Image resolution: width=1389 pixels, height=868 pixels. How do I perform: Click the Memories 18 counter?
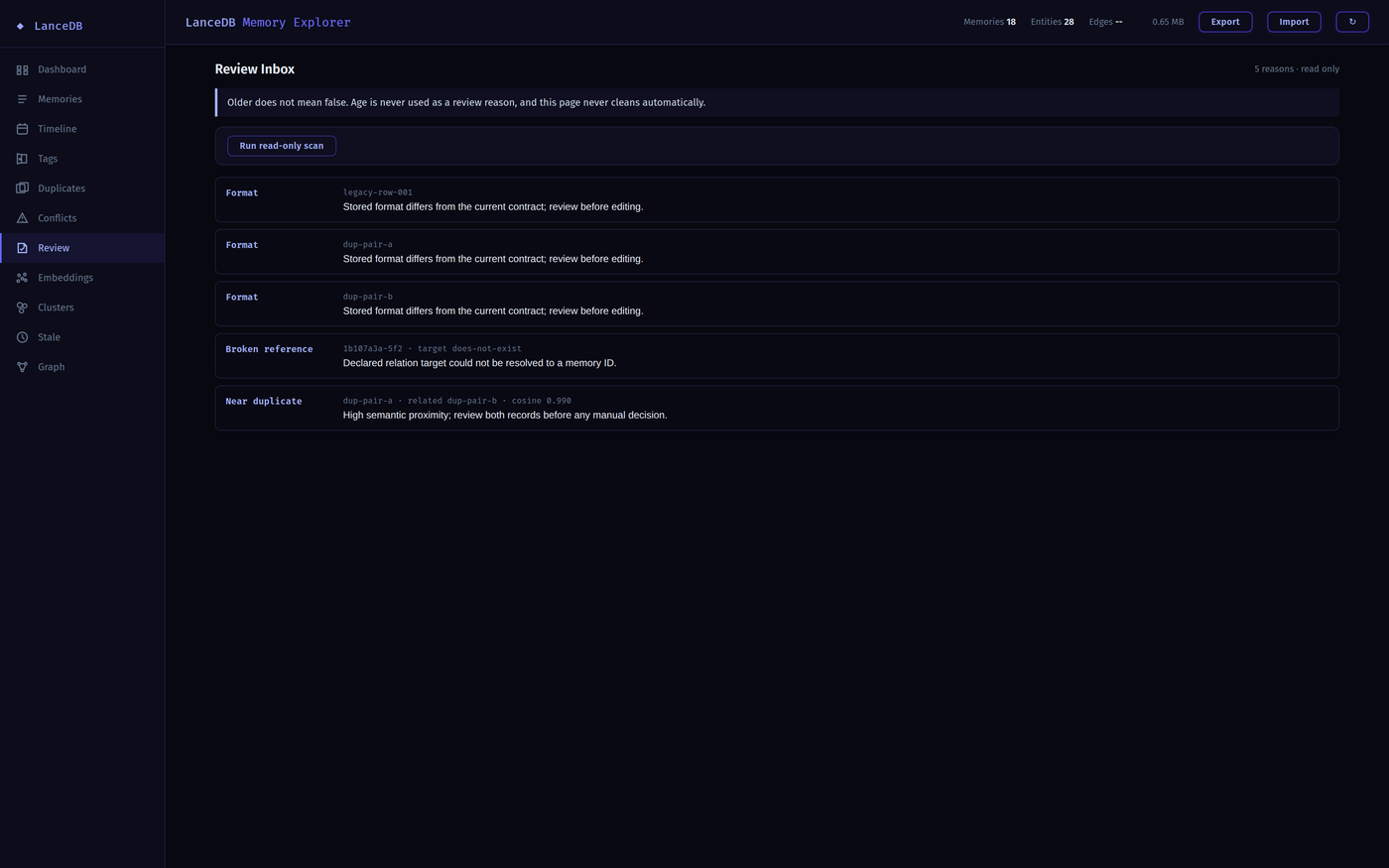989,22
